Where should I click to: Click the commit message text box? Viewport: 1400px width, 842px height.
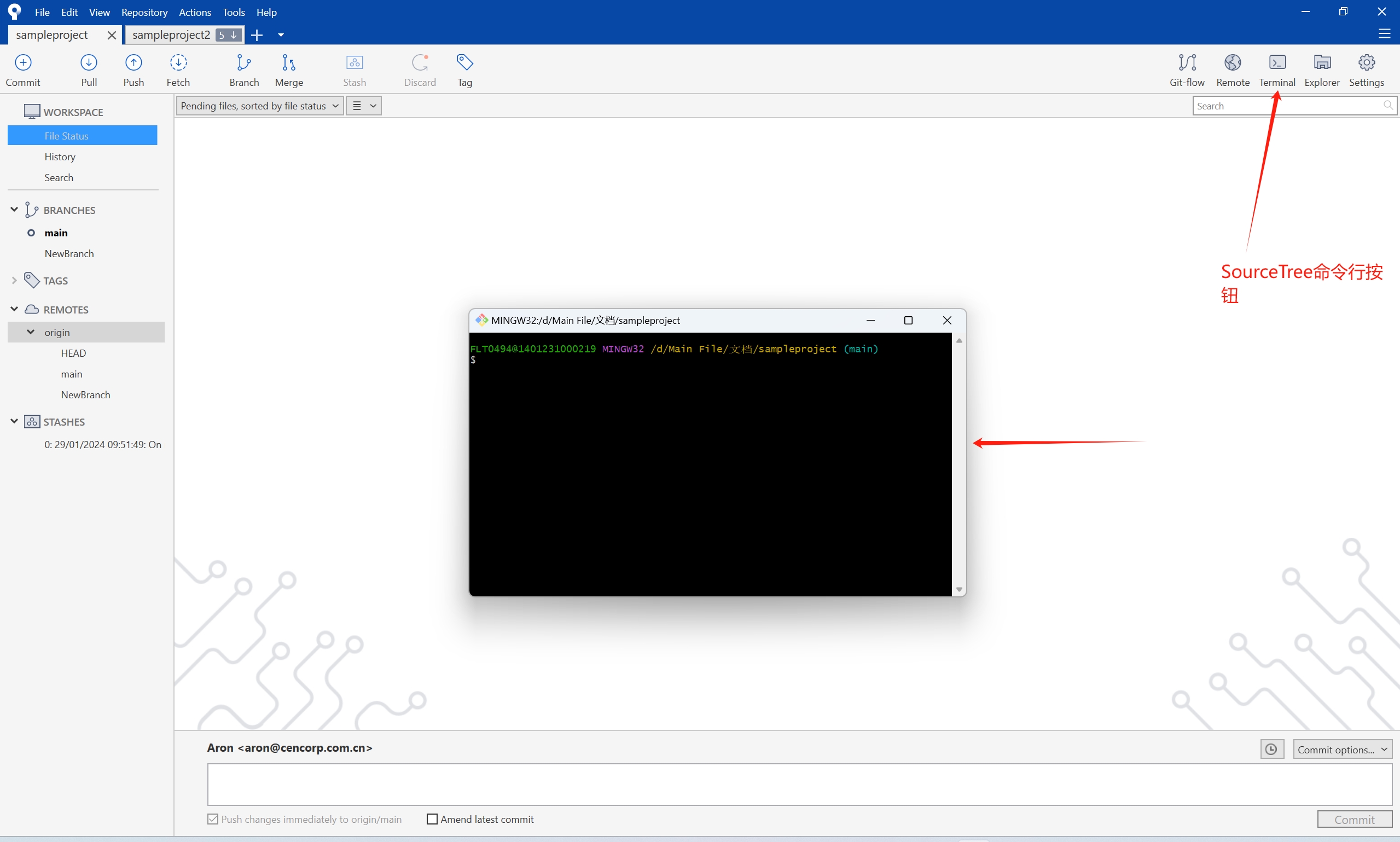[799, 783]
